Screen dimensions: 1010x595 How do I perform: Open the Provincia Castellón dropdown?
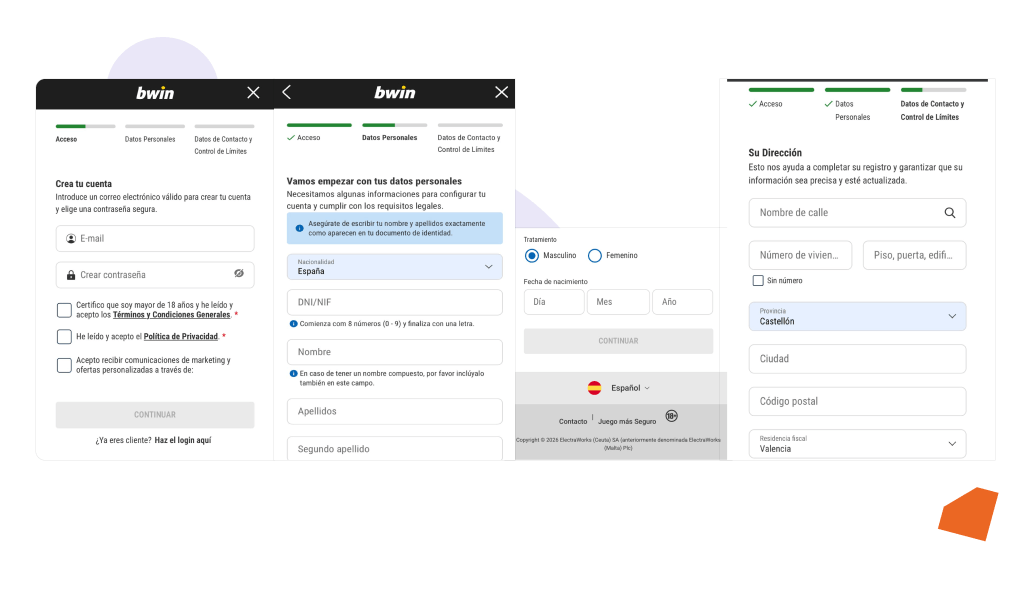(x=857, y=316)
